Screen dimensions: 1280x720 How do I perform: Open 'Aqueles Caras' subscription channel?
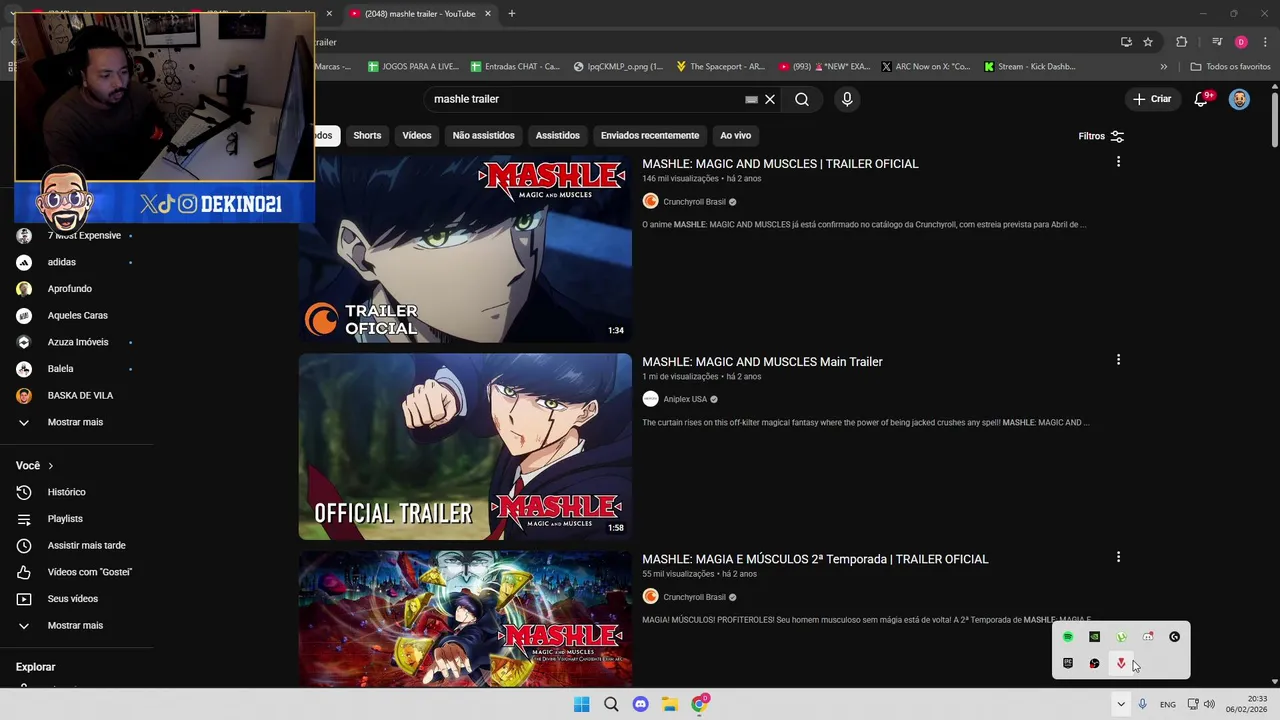tap(77, 315)
